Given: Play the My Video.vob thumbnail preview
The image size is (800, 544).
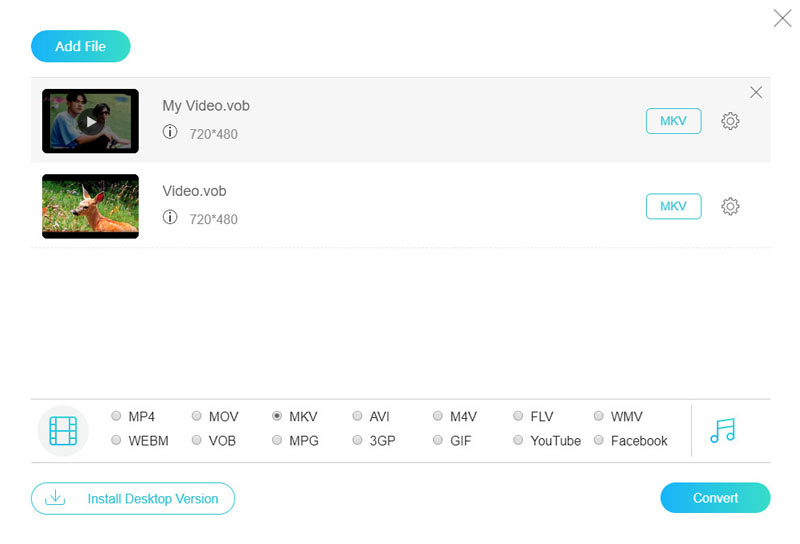Looking at the screenshot, I should (90, 121).
